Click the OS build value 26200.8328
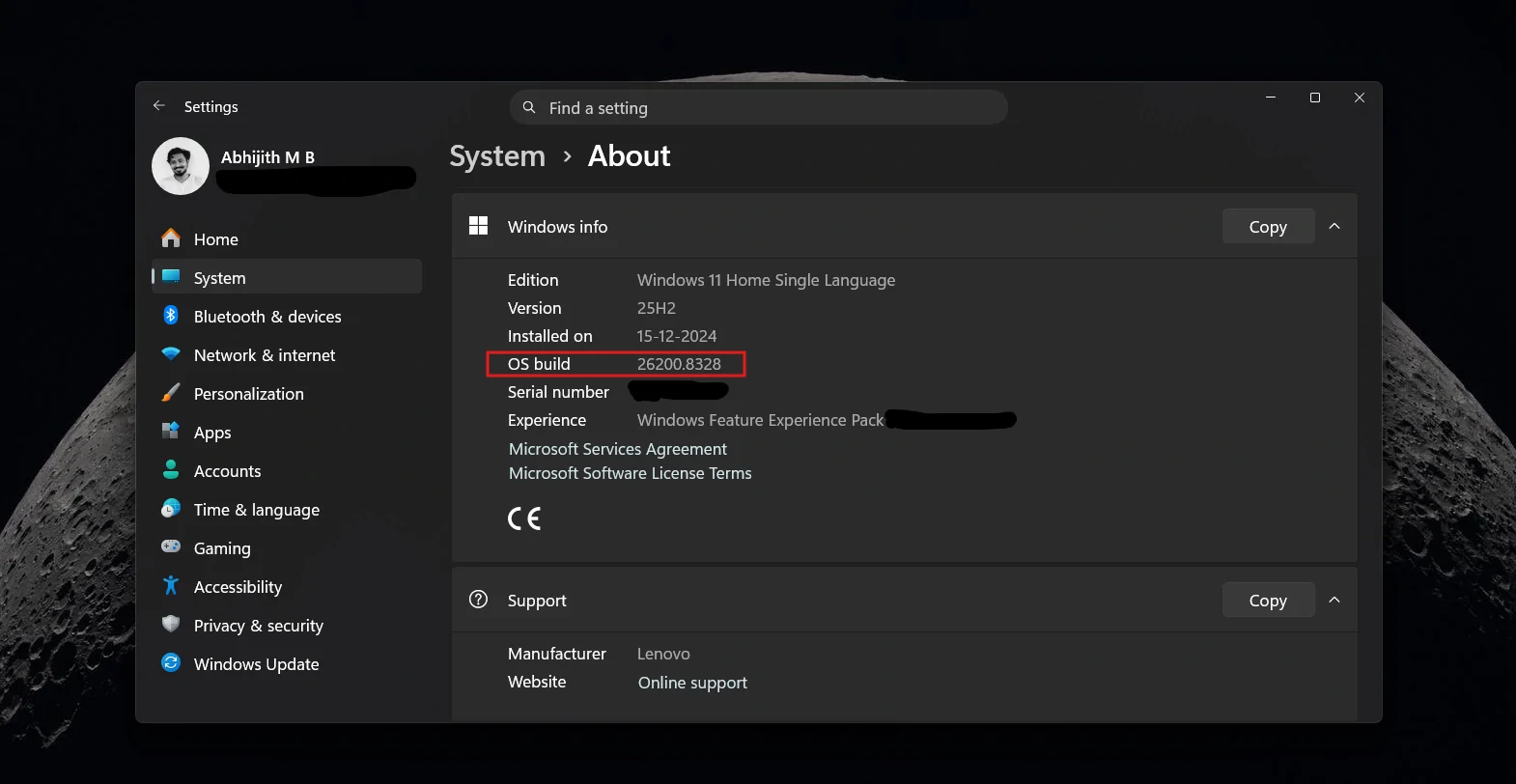Viewport: 1516px width, 784px height. [x=679, y=364]
